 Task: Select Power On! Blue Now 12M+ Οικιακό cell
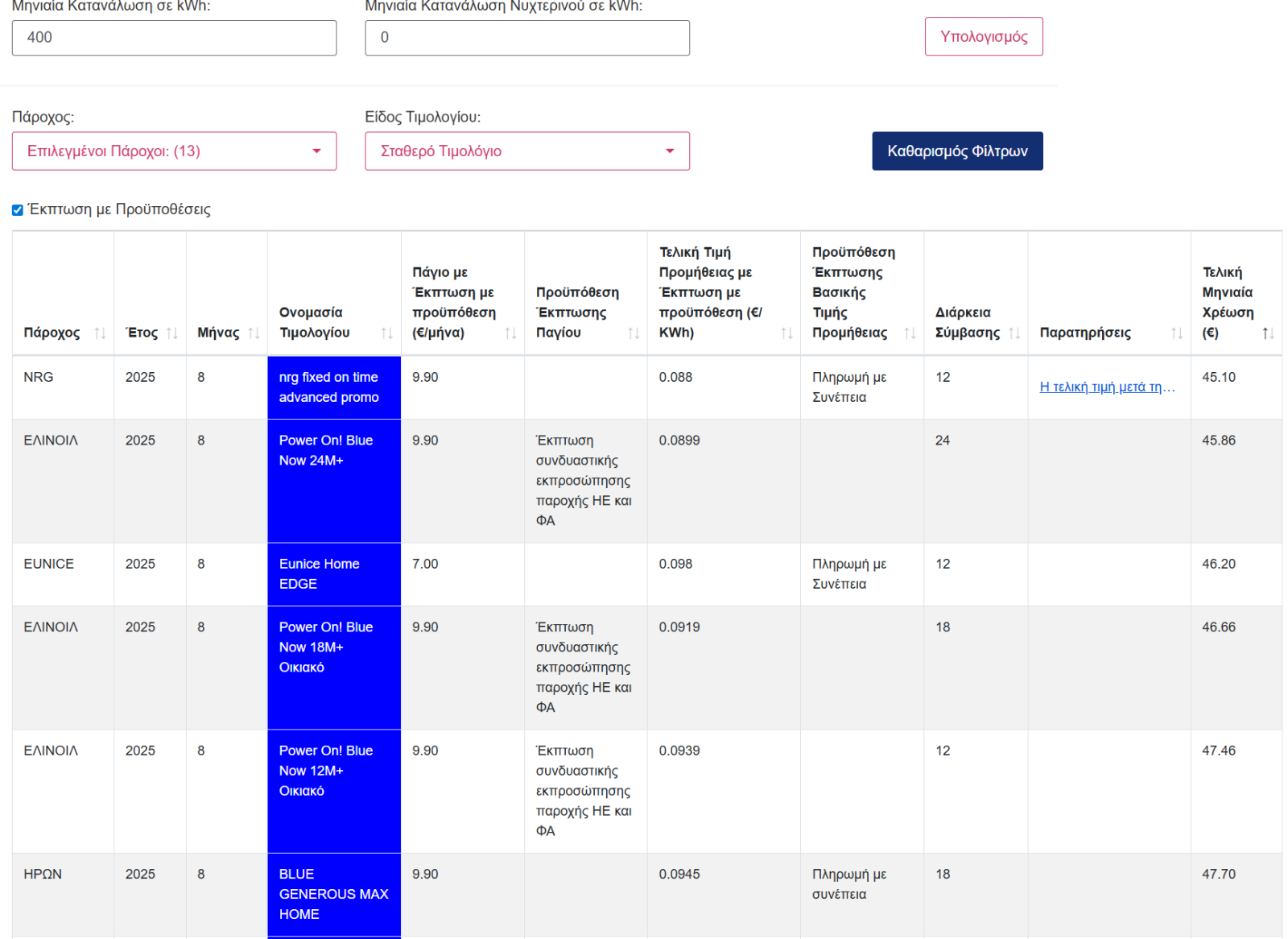[x=334, y=791]
